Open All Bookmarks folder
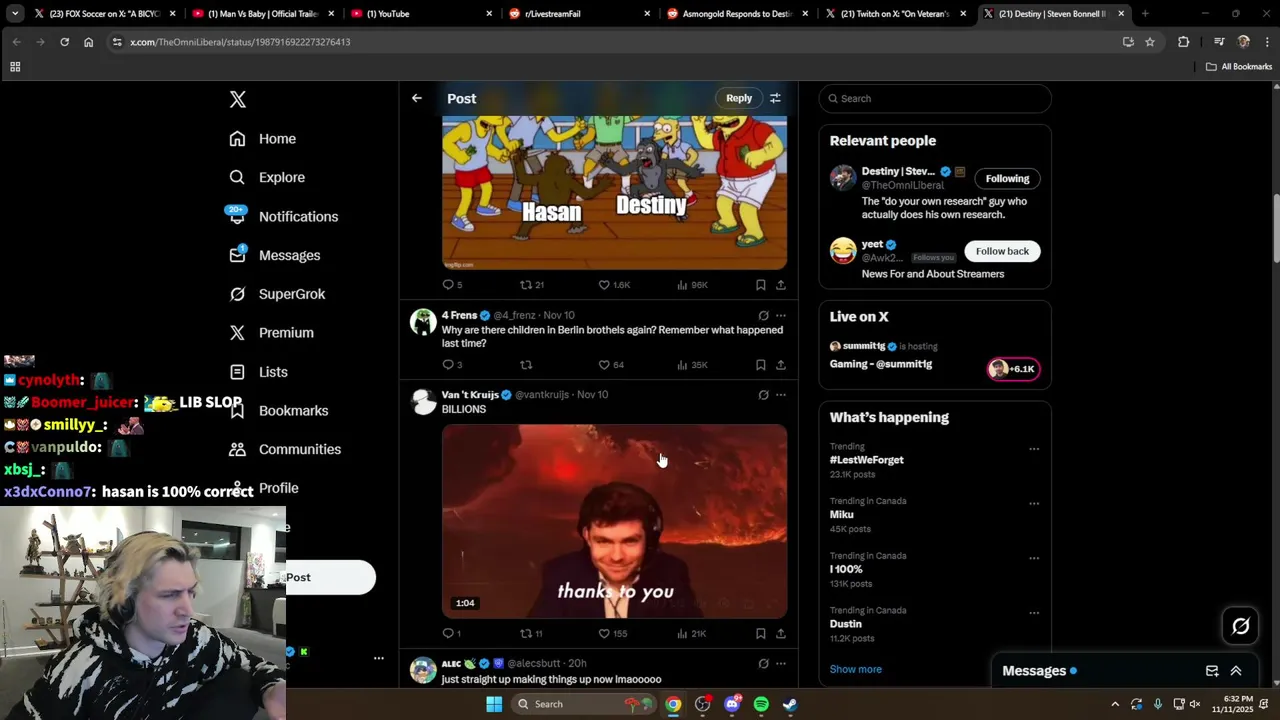Screen dimensions: 1280x720 tap(1239, 67)
